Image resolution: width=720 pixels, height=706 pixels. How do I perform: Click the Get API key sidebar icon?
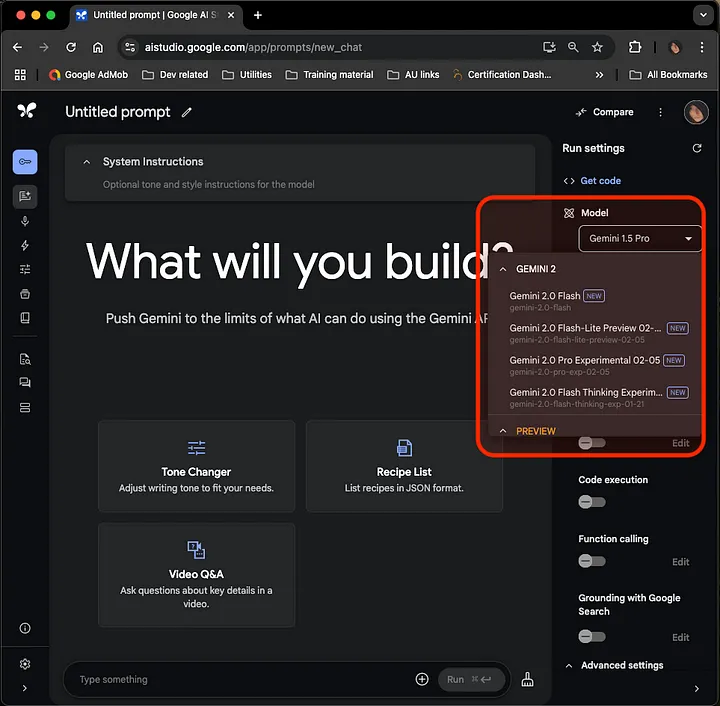tap(25, 162)
